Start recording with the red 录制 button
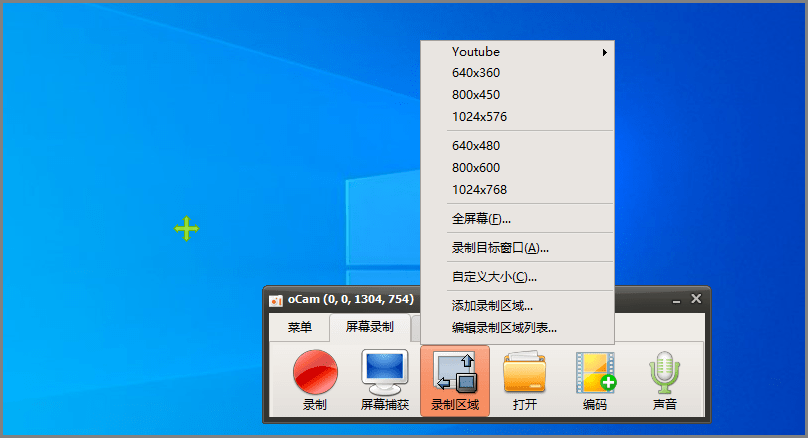Screen dimensions: 808x438 315,380
